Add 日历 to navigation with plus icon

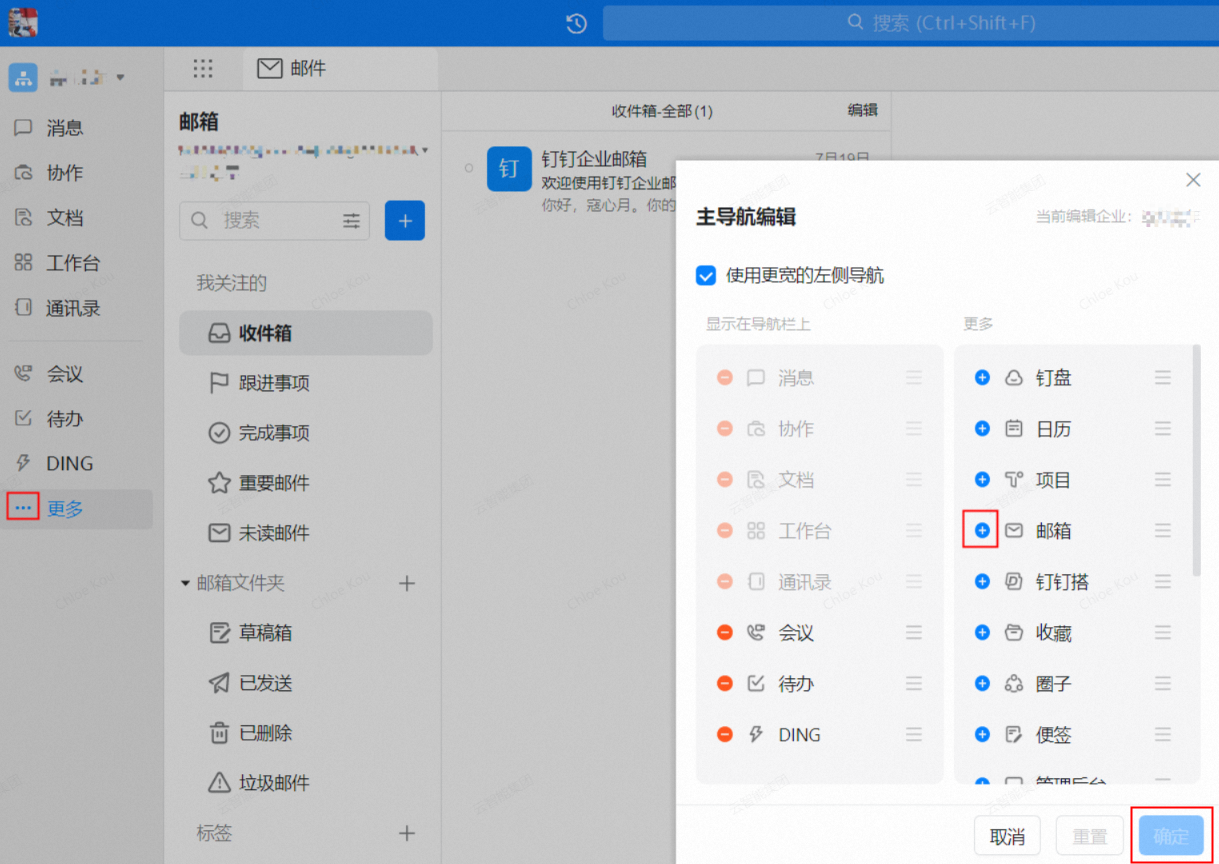(982, 428)
